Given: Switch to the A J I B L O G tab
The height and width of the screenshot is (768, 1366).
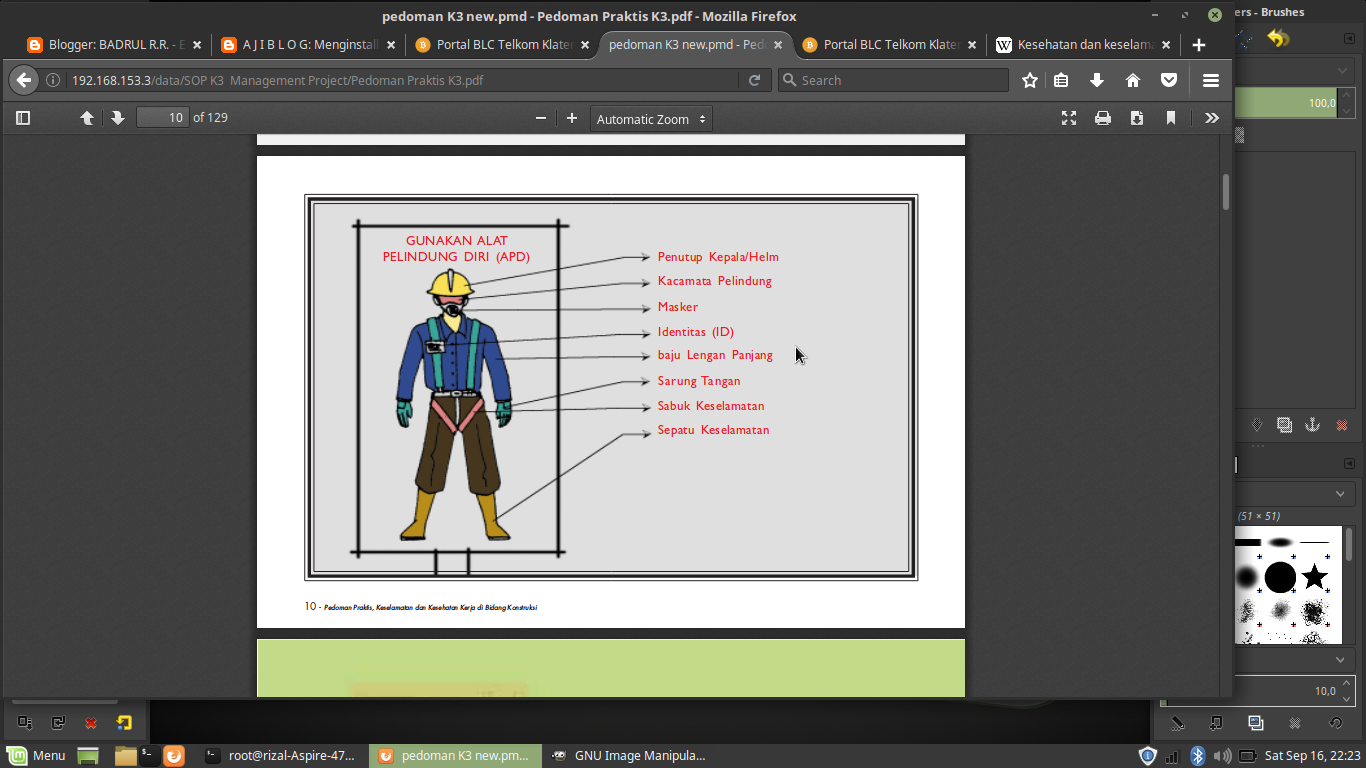Looking at the screenshot, I should coord(307,45).
